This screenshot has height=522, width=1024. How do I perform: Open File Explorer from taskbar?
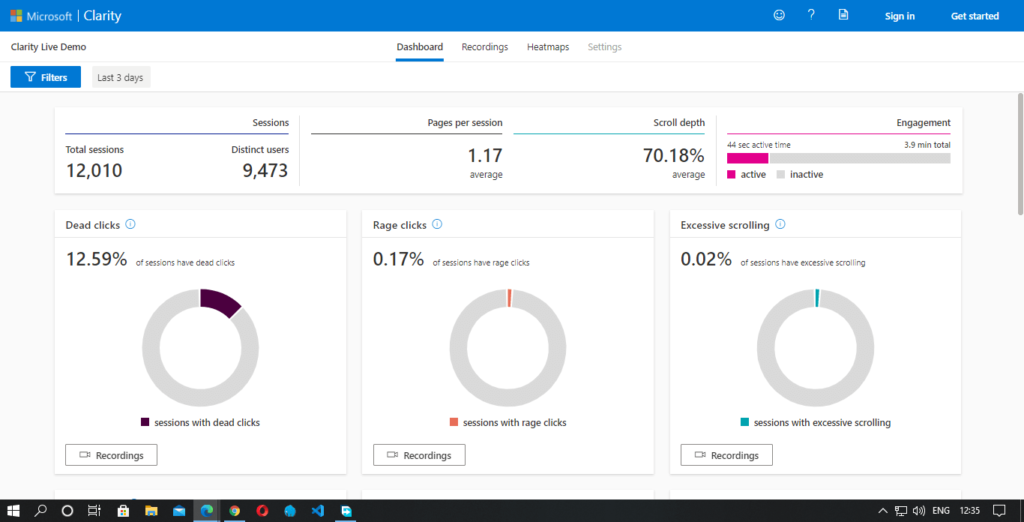pos(151,511)
